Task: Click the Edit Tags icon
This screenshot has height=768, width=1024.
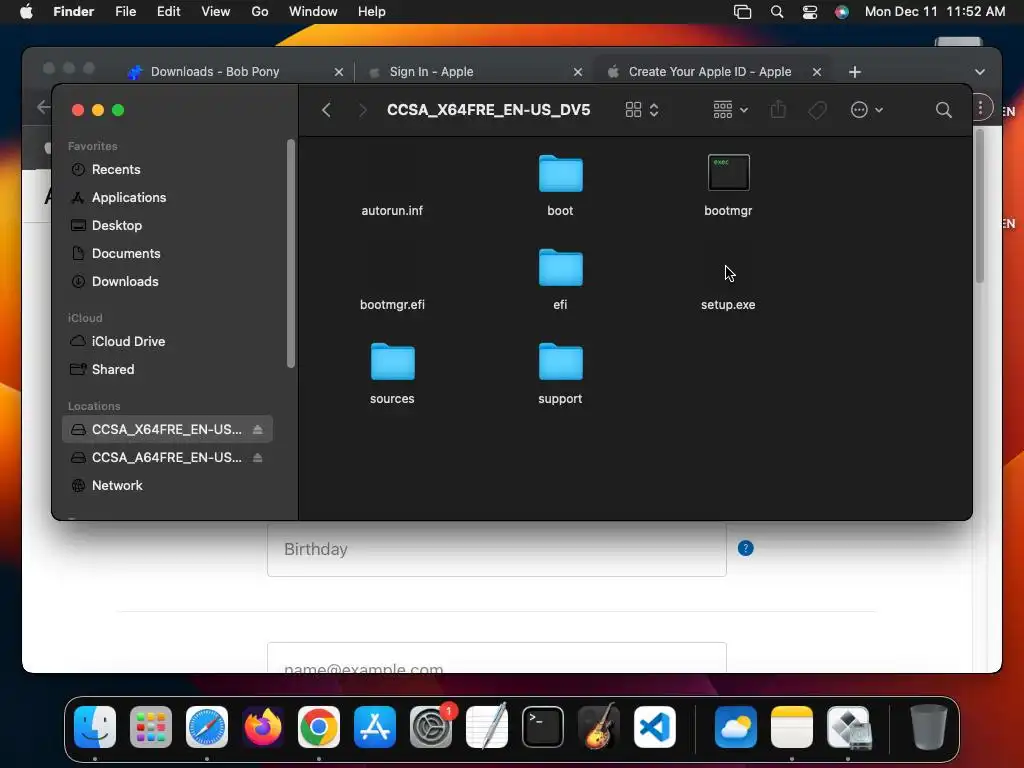Action: pyautogui.click(x=817, y=110)
